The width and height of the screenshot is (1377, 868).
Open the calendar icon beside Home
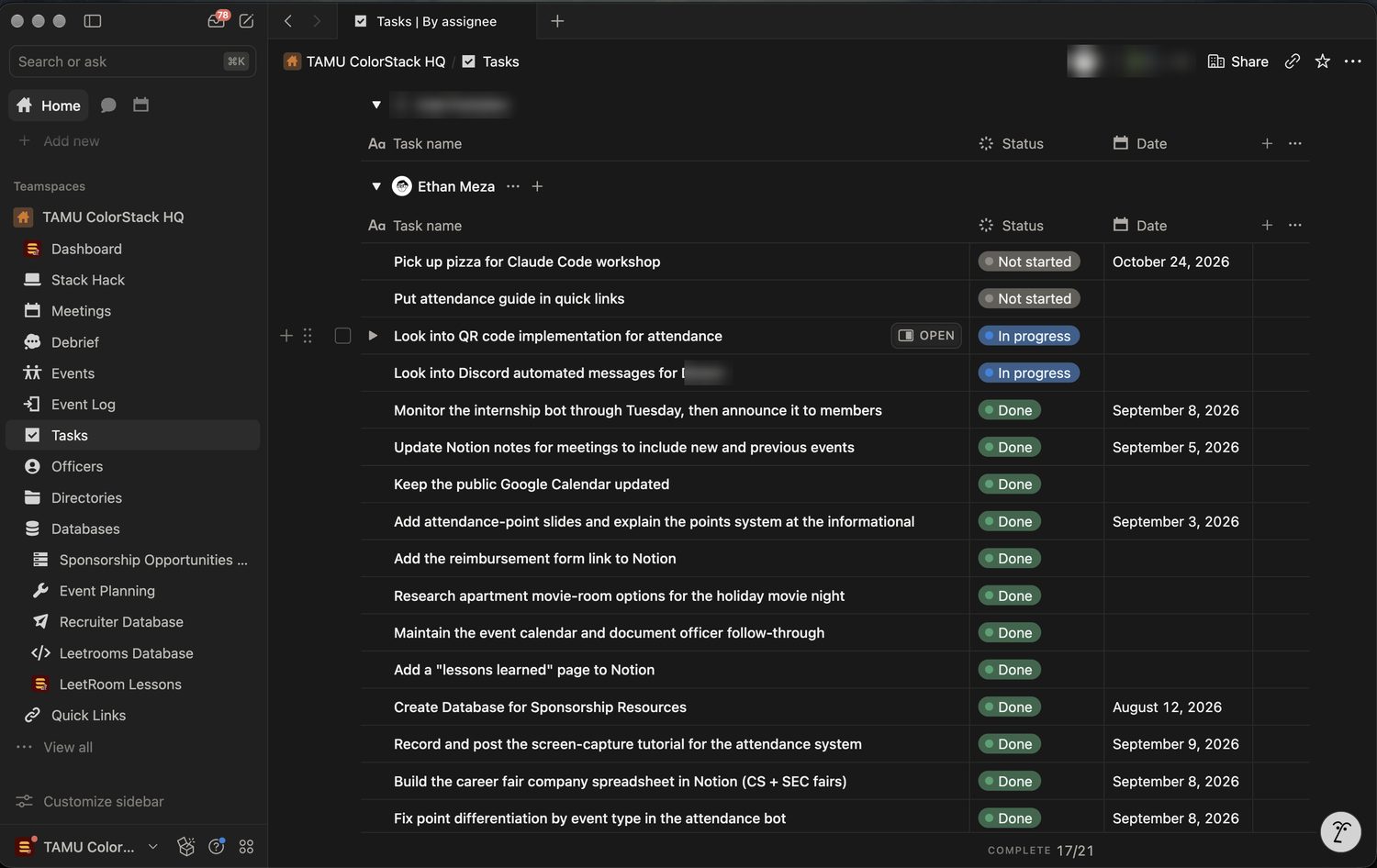point(140,105)
